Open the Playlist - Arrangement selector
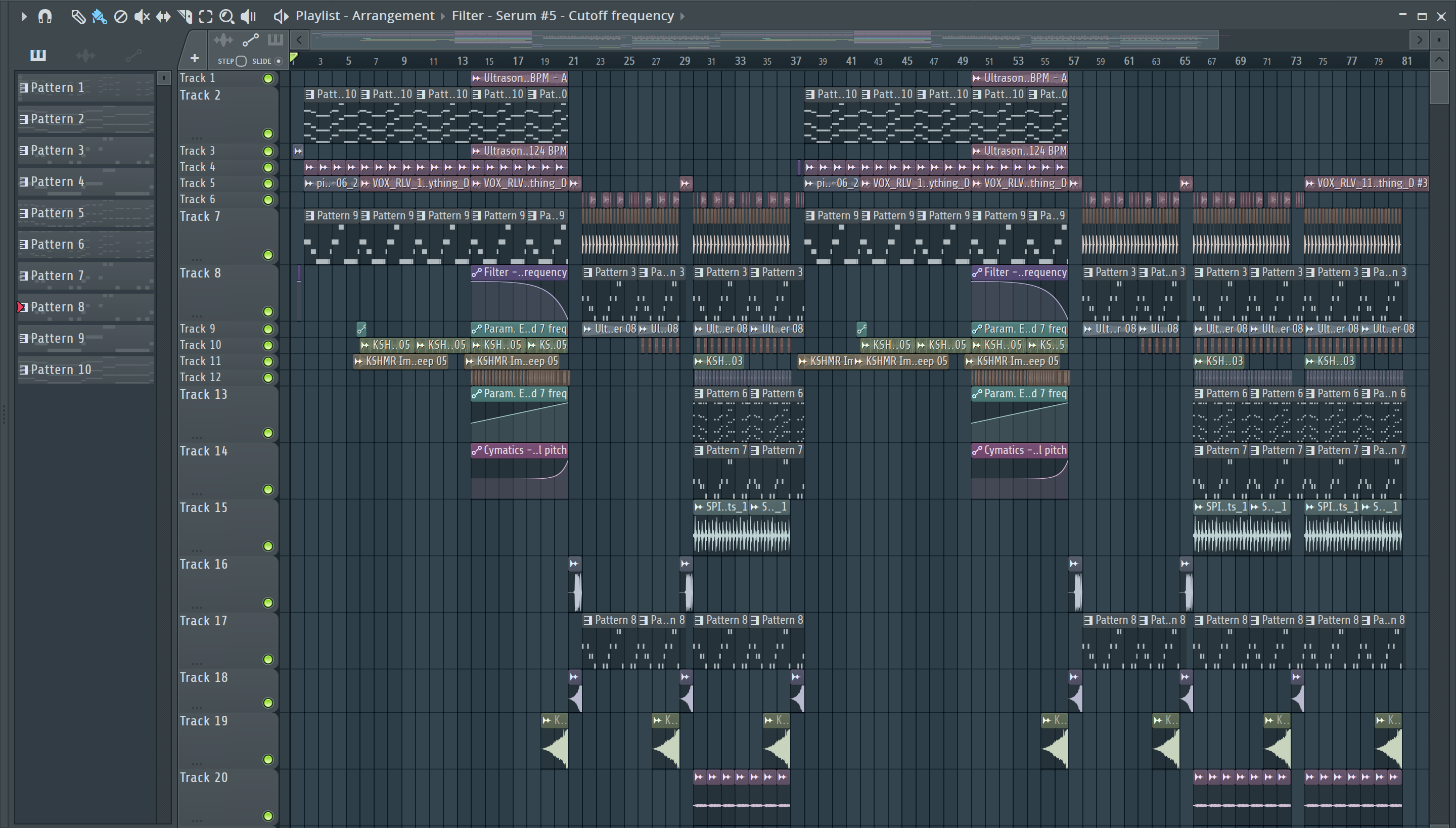The width and height of the screenshot is (1456, 828). point(365,16)
